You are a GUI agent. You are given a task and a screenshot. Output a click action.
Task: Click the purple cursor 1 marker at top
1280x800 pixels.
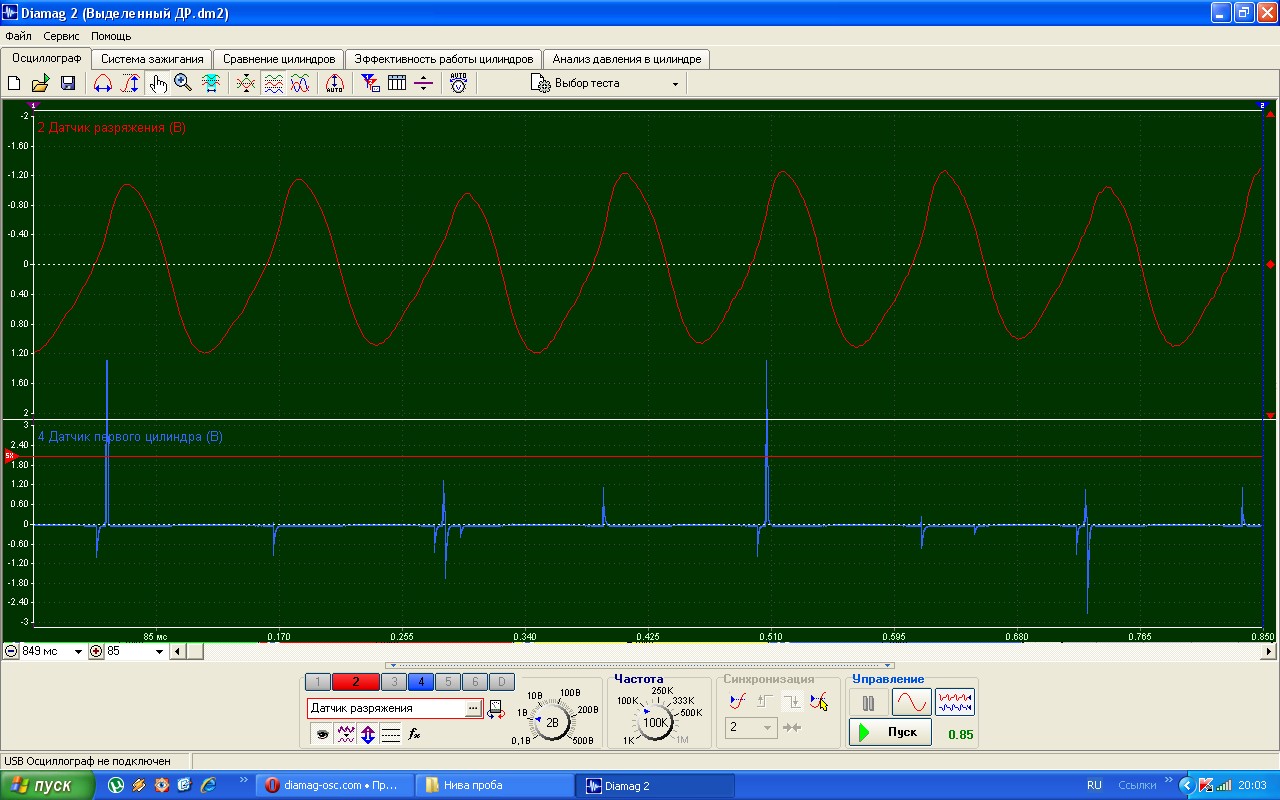33,104
